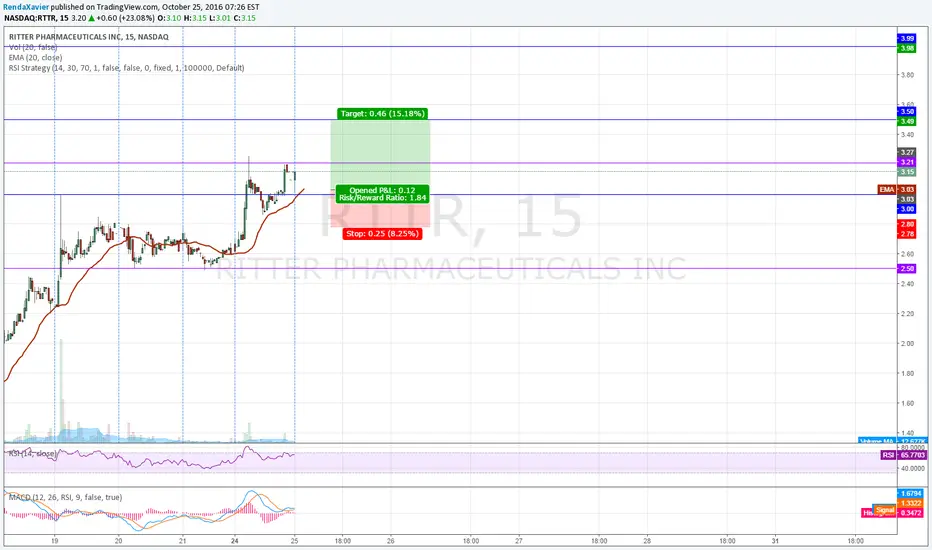Click the Opened P&L Risk/Reward Ratio label
Image resolution: width=932 pixels, height=550 pixels.
382,194
